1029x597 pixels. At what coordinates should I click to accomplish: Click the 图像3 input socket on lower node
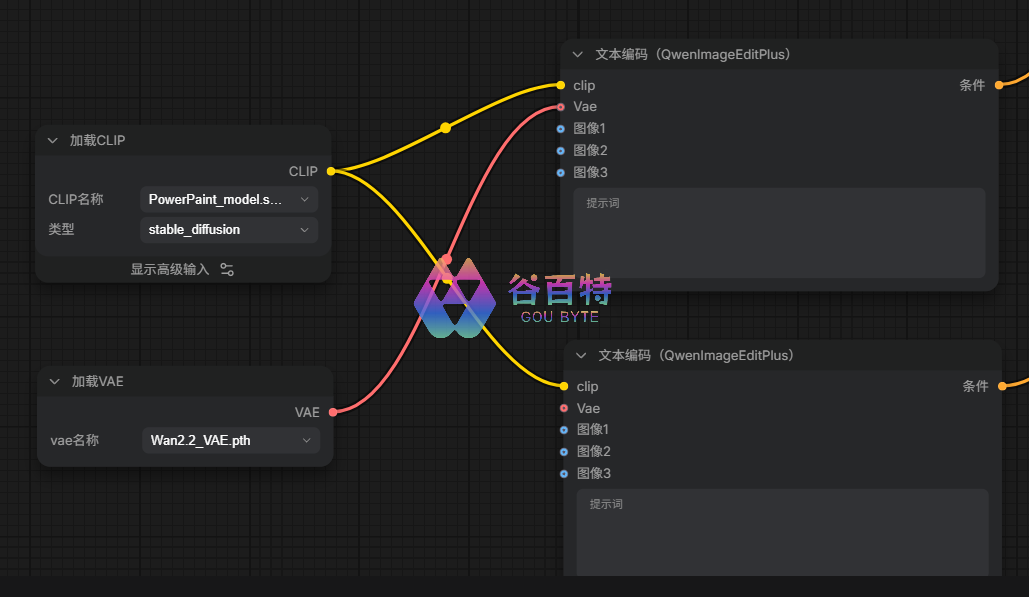tap(564, 474)
